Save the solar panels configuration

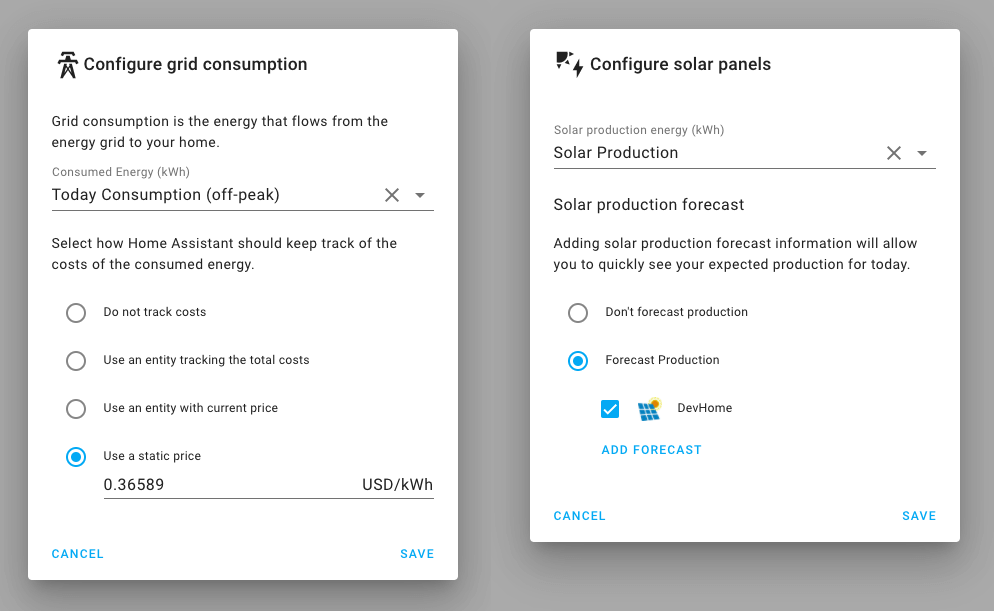(918, 516)
